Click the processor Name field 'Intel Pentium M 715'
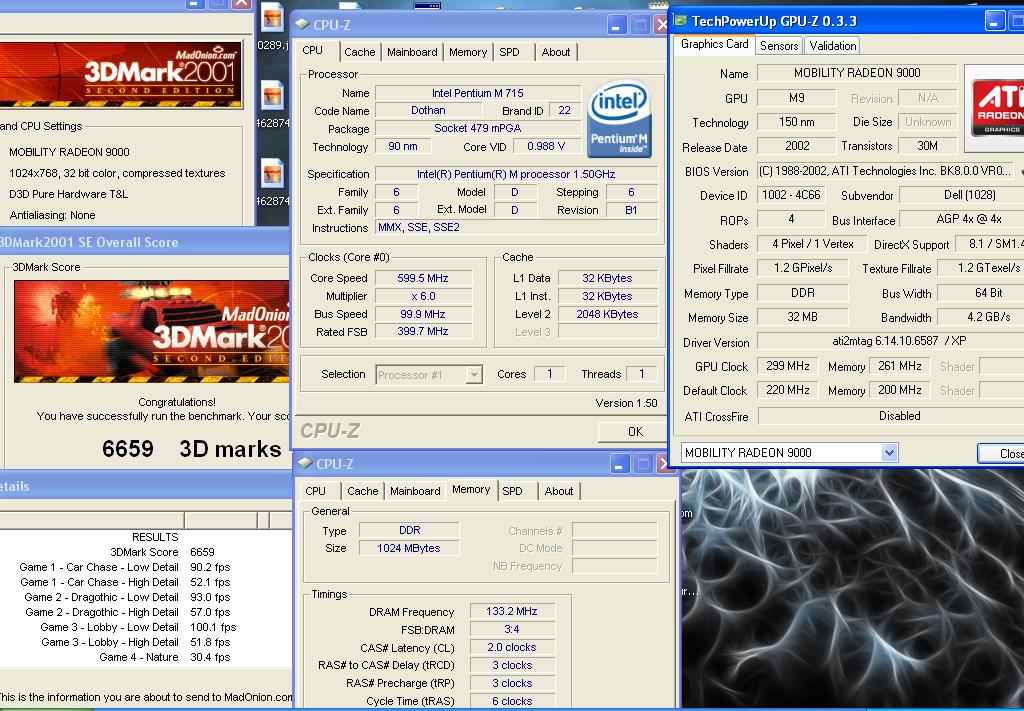This screenshot has height=711, width=1024. 477,93
